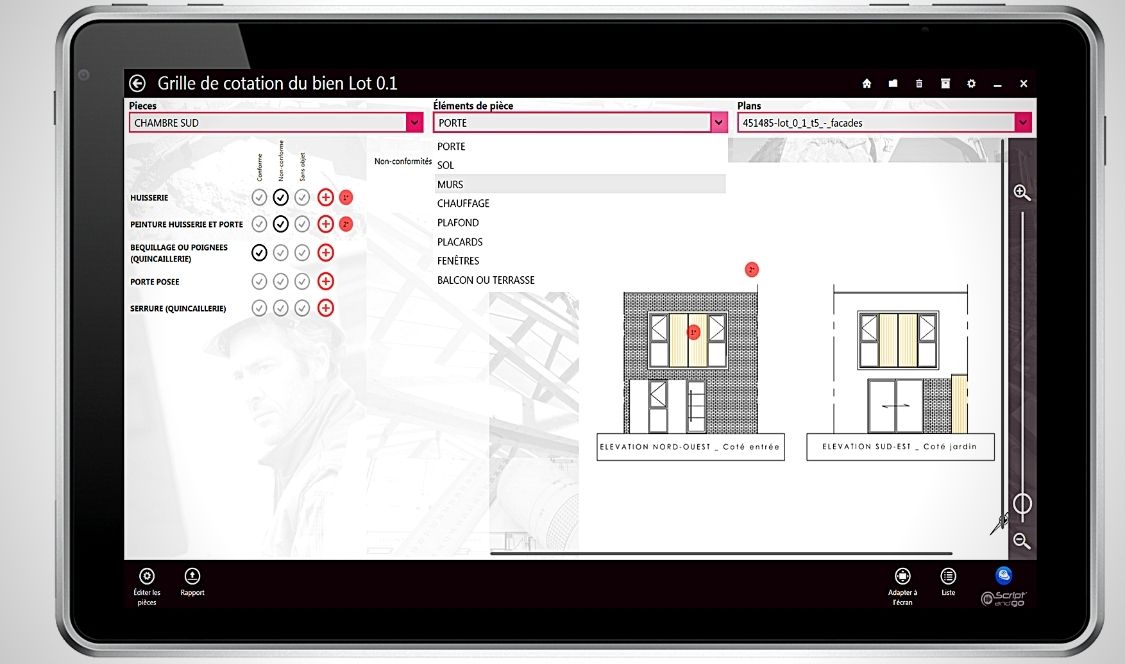This screenshot has width=1125, height=664.
Task: Open the home screen icon
Action: [867, 84]
